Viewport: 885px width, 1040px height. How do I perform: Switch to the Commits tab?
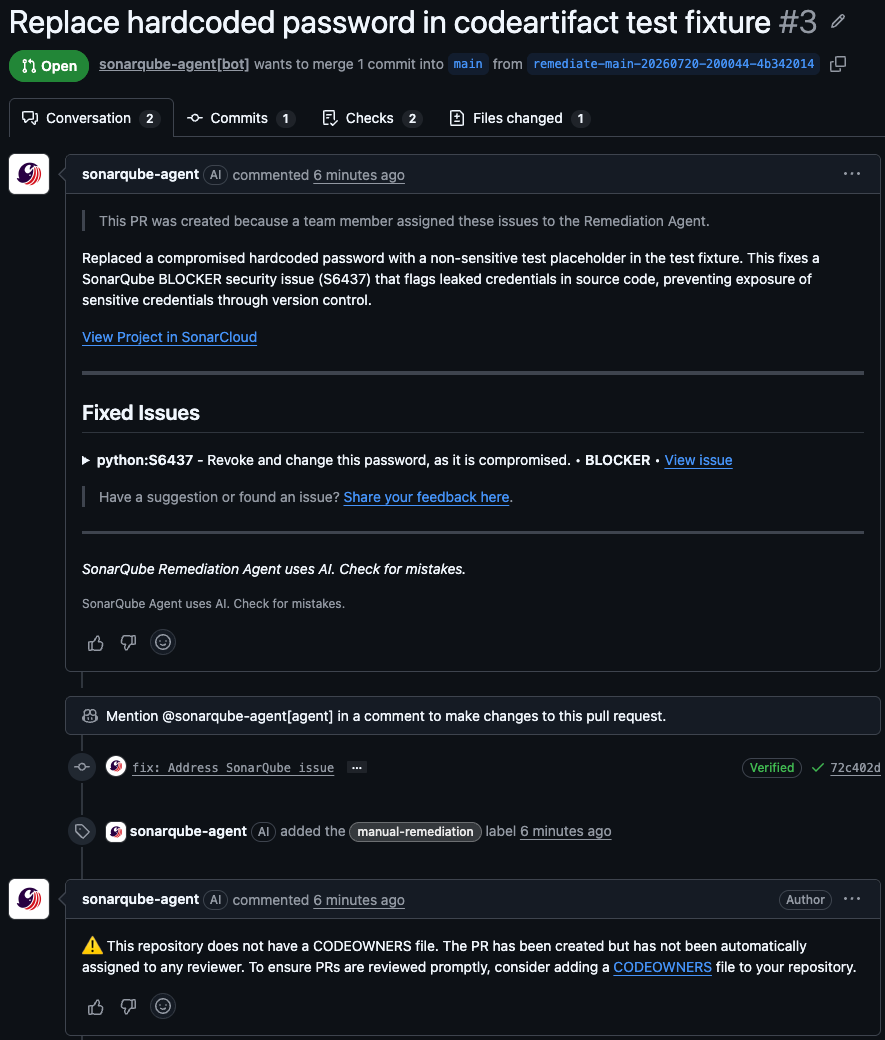coord(241,118)
